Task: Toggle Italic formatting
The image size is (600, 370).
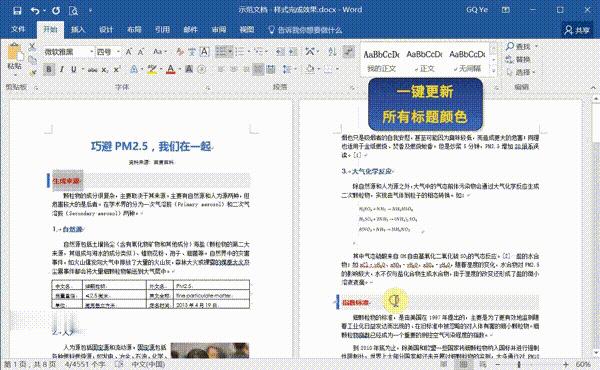Action: [x=61, y=70]
